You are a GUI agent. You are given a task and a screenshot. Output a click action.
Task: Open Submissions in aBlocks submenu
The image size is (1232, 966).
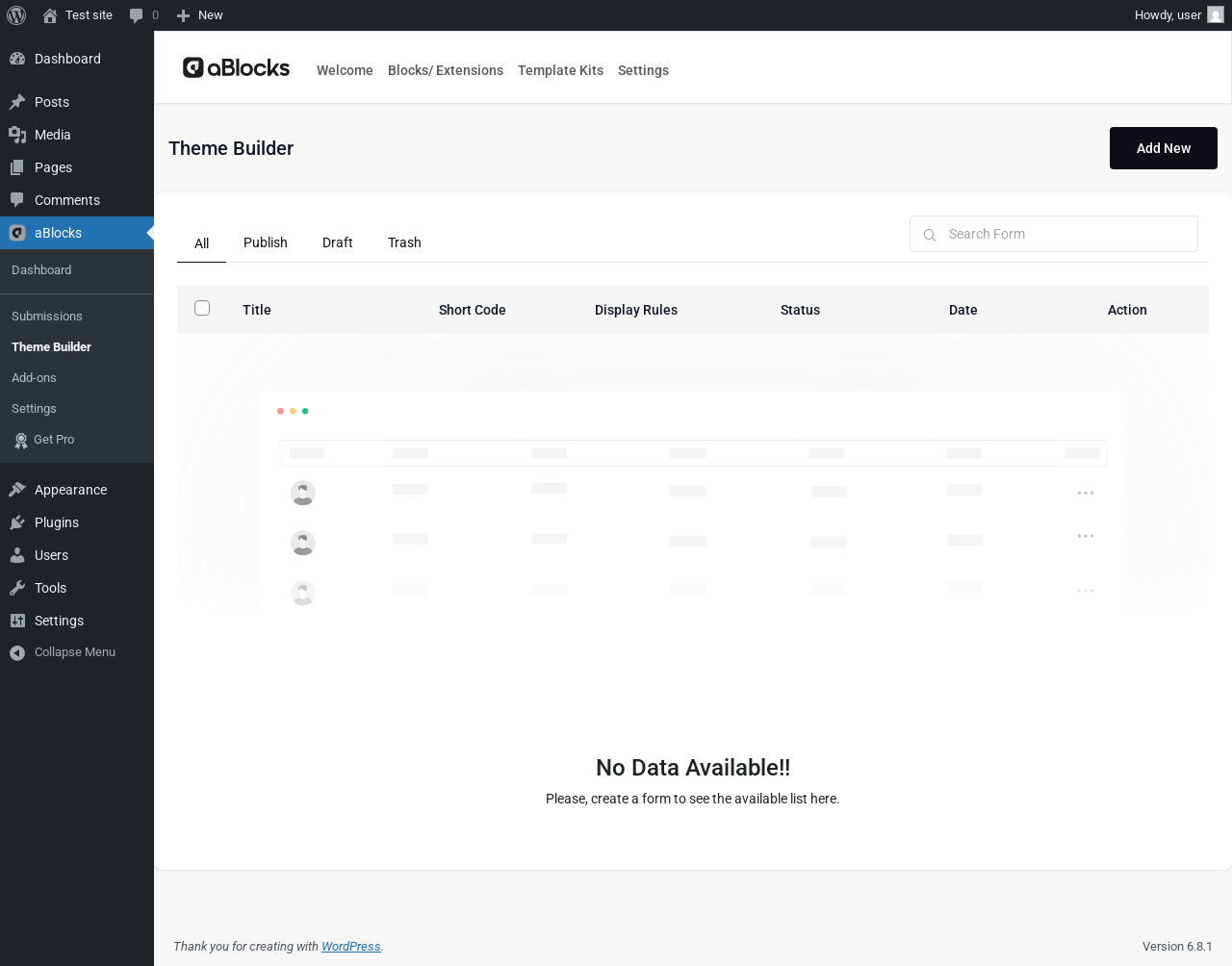(x=47, y=317)
